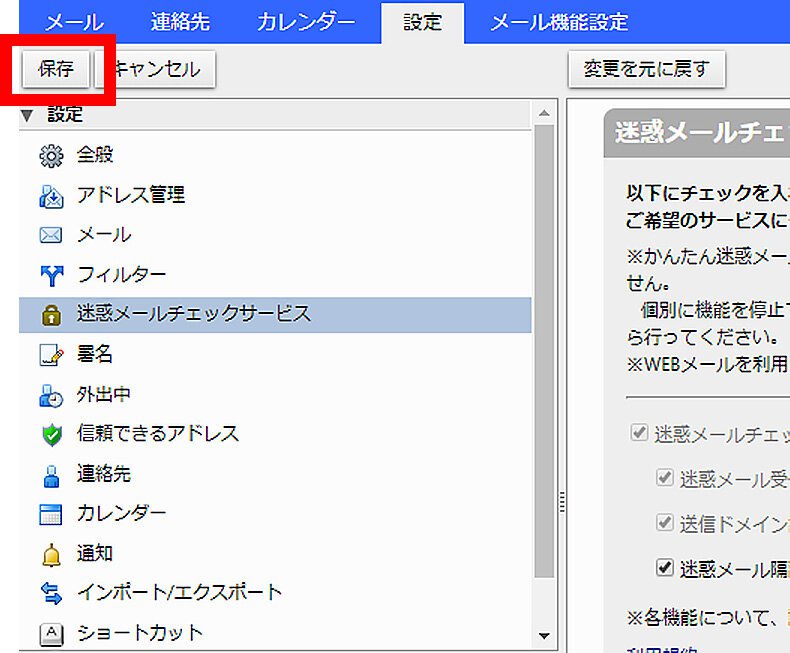Click the bell icon beside 通知
This screenshot has height=653, width=790.
click(50, 553)
